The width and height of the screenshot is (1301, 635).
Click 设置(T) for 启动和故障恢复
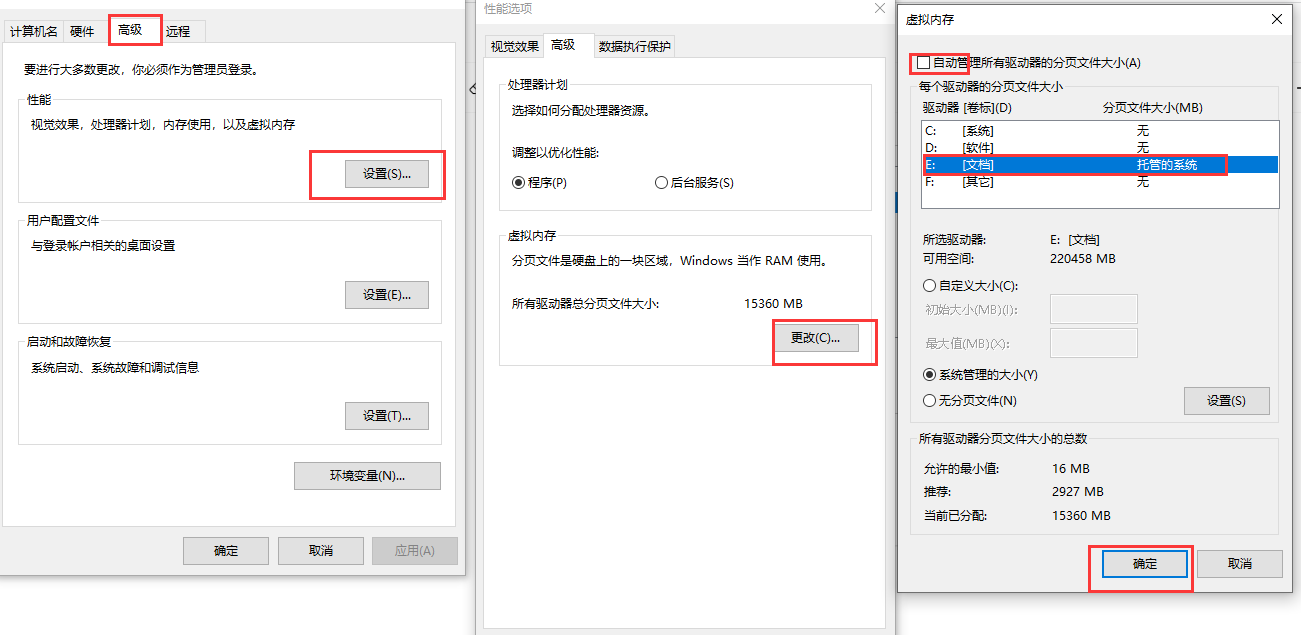click(387, 416)
